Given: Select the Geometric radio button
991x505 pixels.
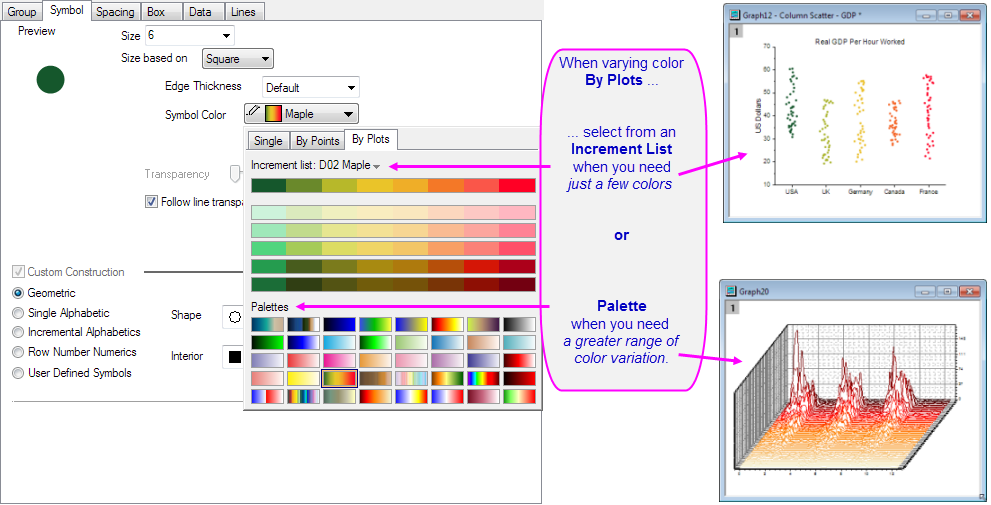Looking at the screenshot, I should (x=18, y=293).
